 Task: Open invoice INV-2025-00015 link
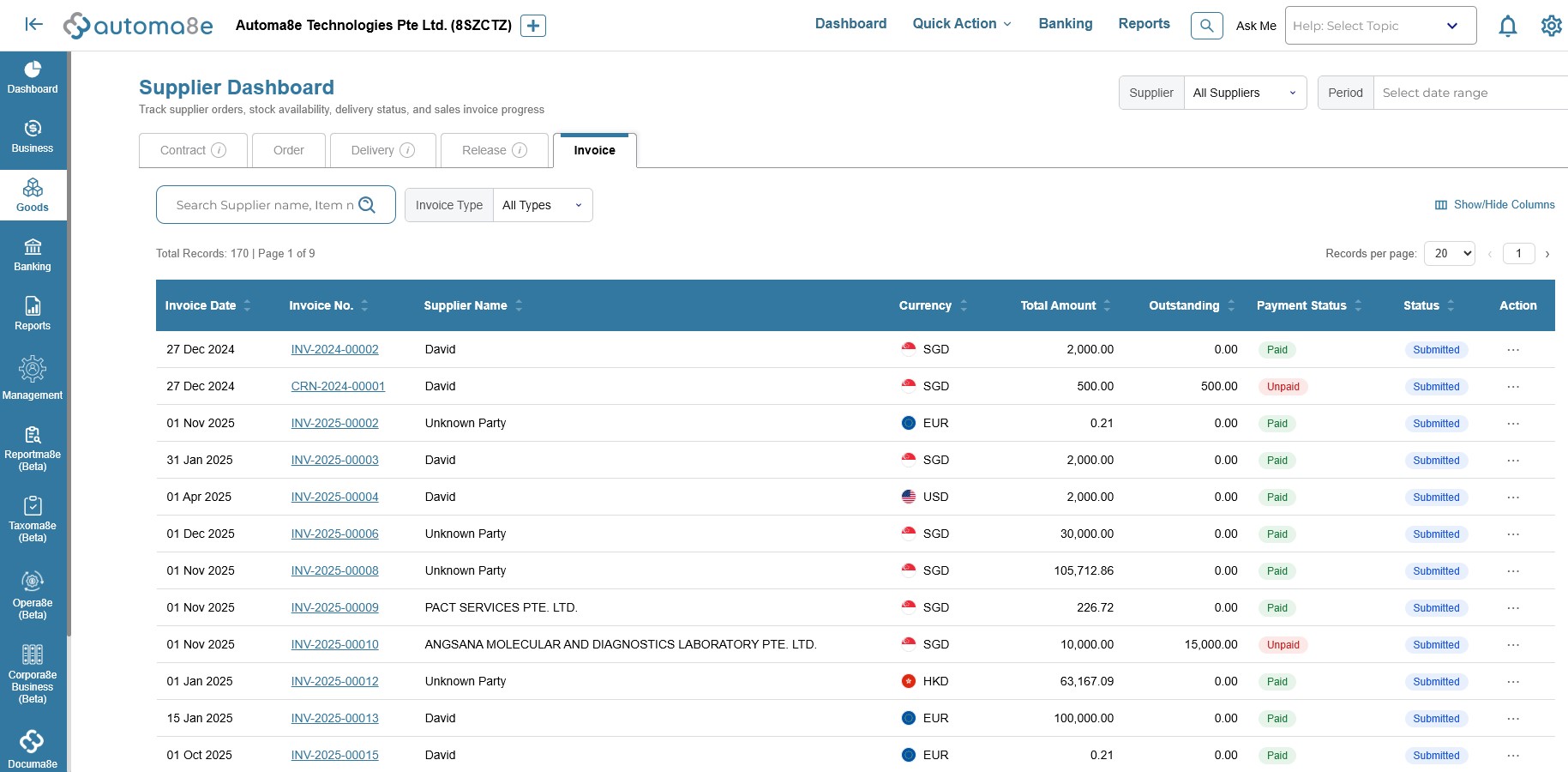(x=334, y=756)
